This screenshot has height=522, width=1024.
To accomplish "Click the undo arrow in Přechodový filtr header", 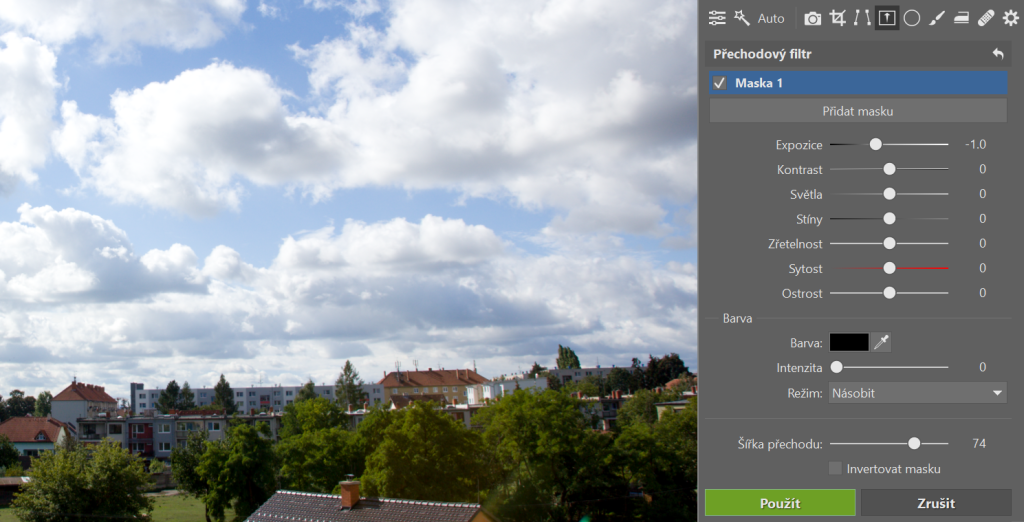I will (997, 54).
